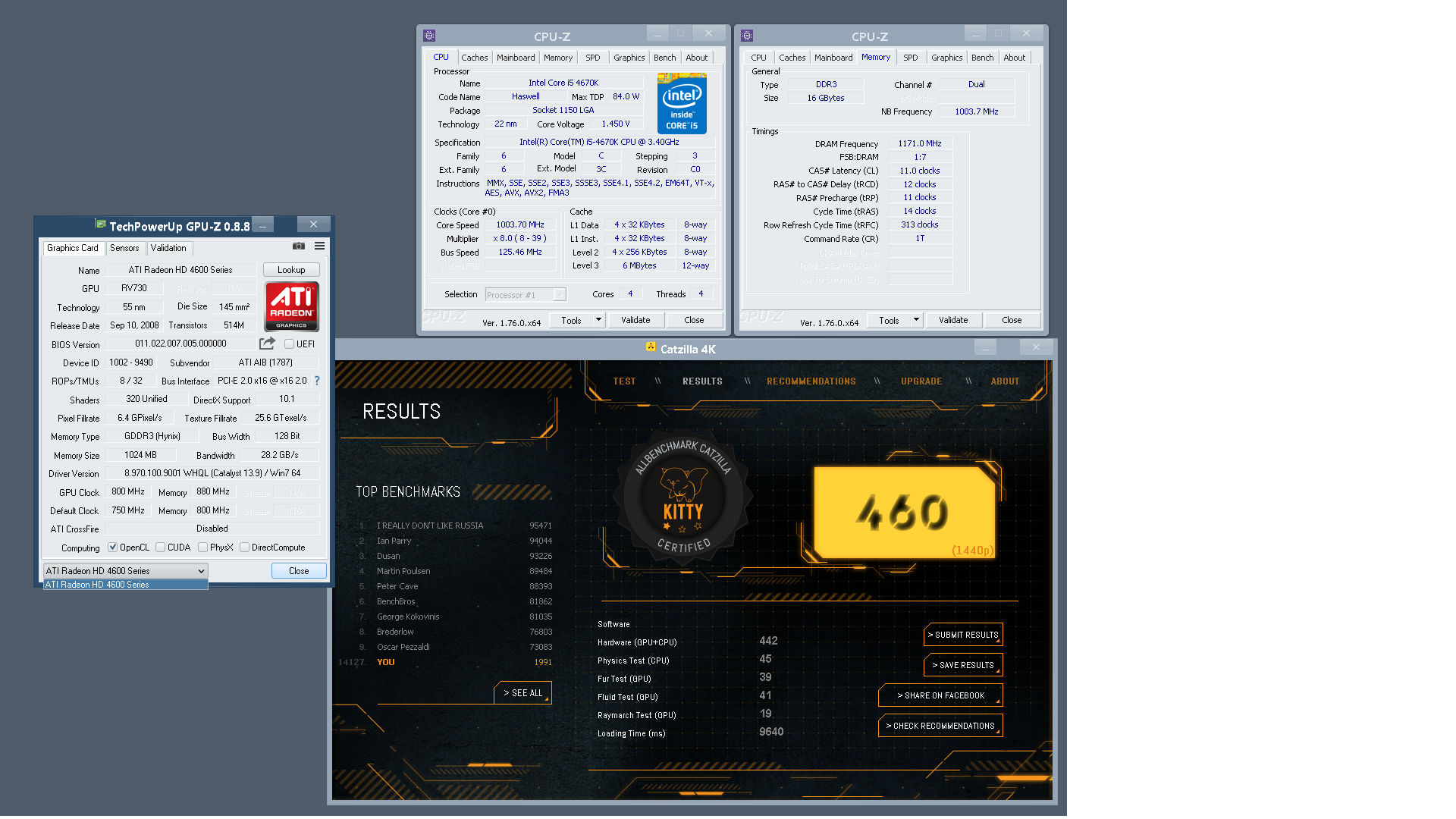Click the Memory tab in the CPU-Z window showing the CPU tab
Image resolution: width=1456 pixels, height=819 pixels.
[558, 58]
